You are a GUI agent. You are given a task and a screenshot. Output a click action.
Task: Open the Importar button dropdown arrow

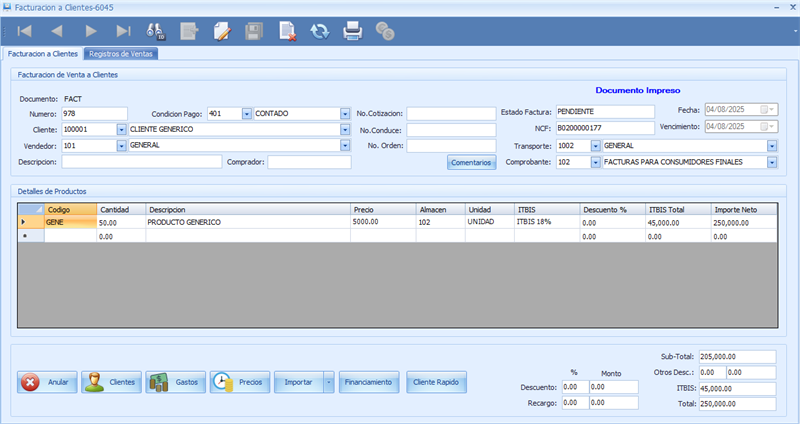pyautogui.click(x=329, y=382)
